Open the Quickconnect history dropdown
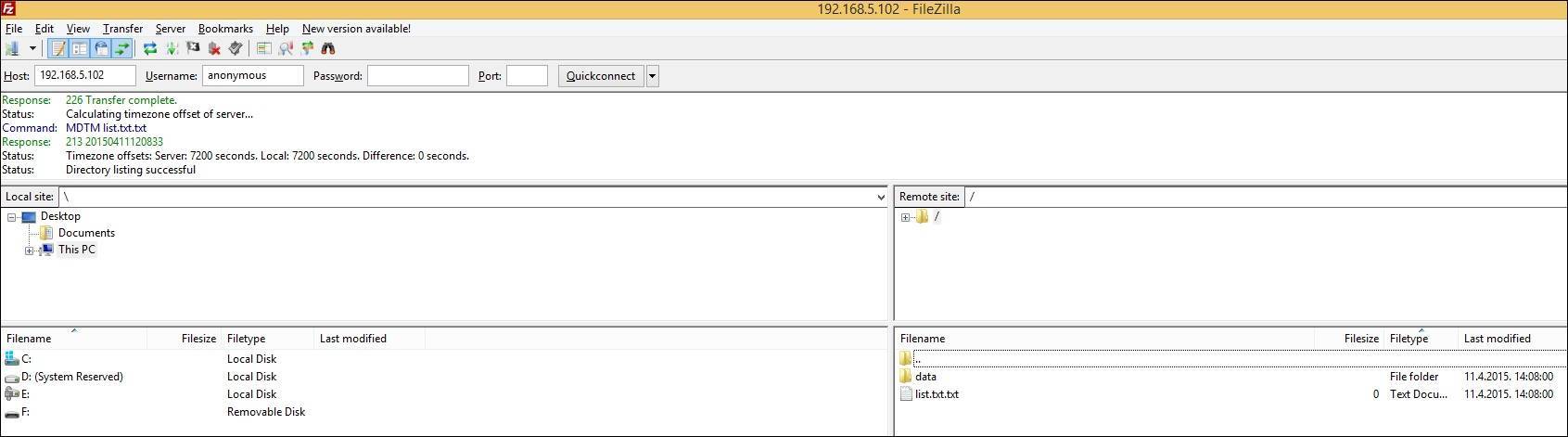Viewport: 1568px width, 437px height. (x=653, y=76)
